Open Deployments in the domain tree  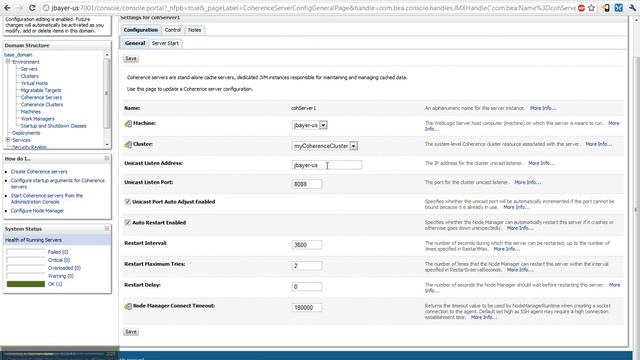point(26,133)
